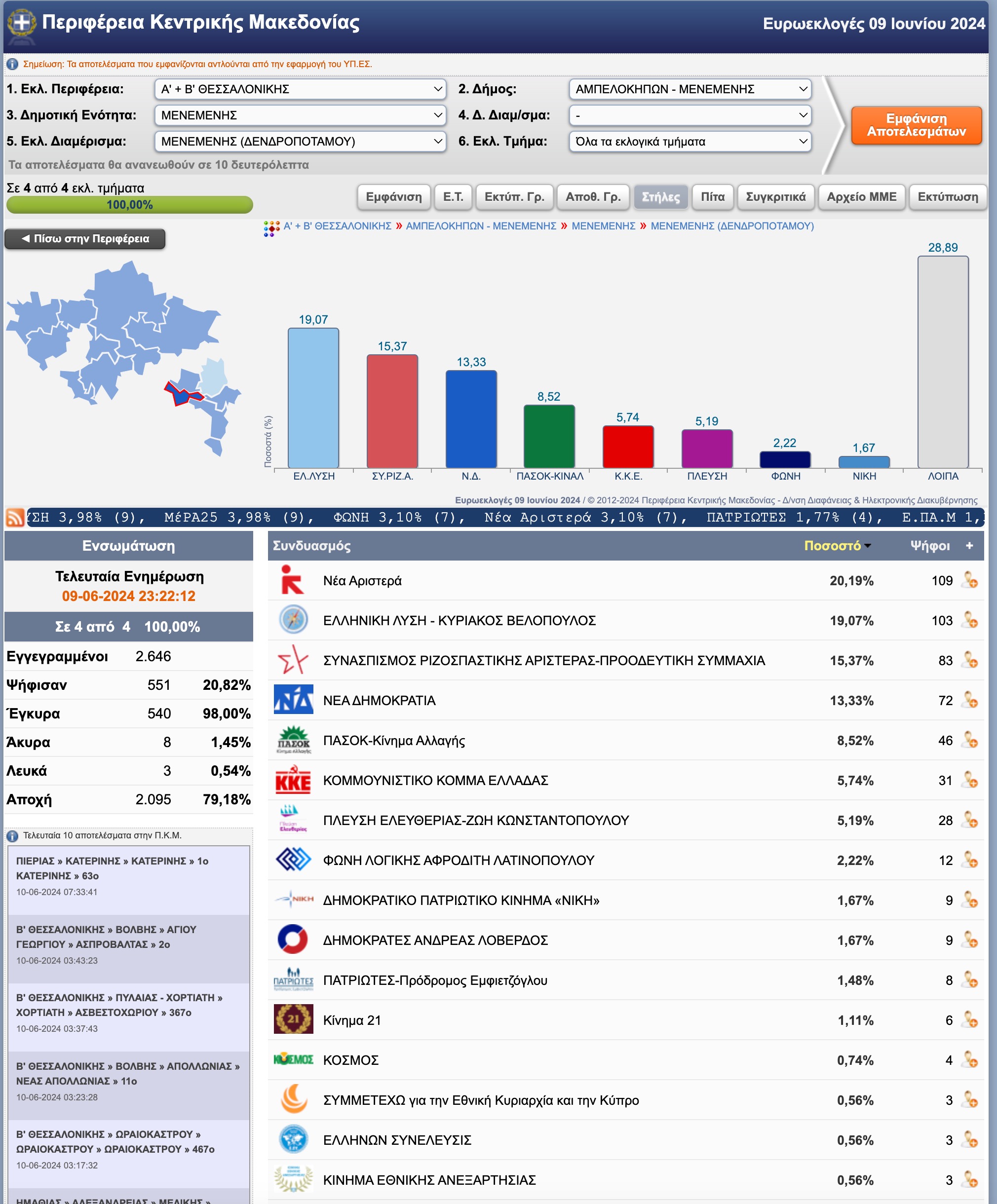Click the ΦΩΝΗ ΛΟΓΙΚΗΣ blue diamond logo

click(293, 860)
